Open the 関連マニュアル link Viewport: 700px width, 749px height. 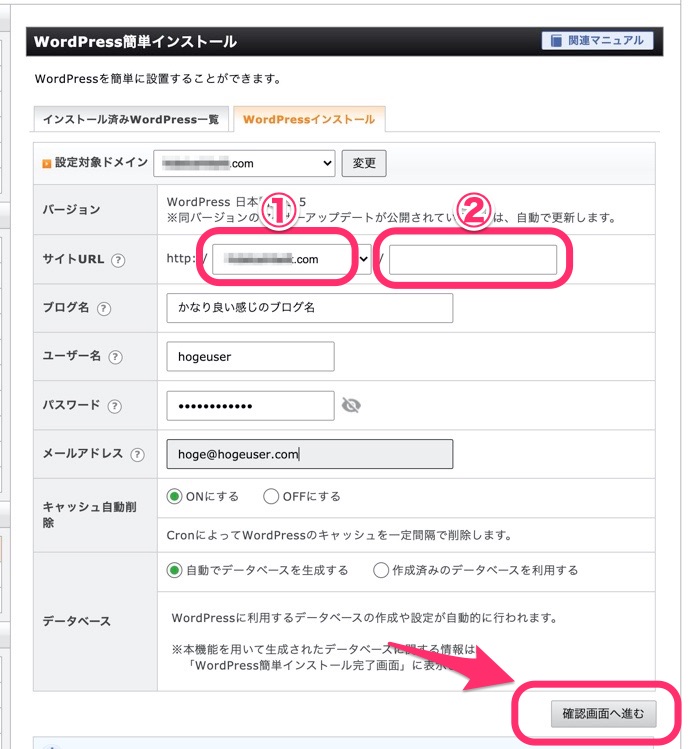pos(597,41)
